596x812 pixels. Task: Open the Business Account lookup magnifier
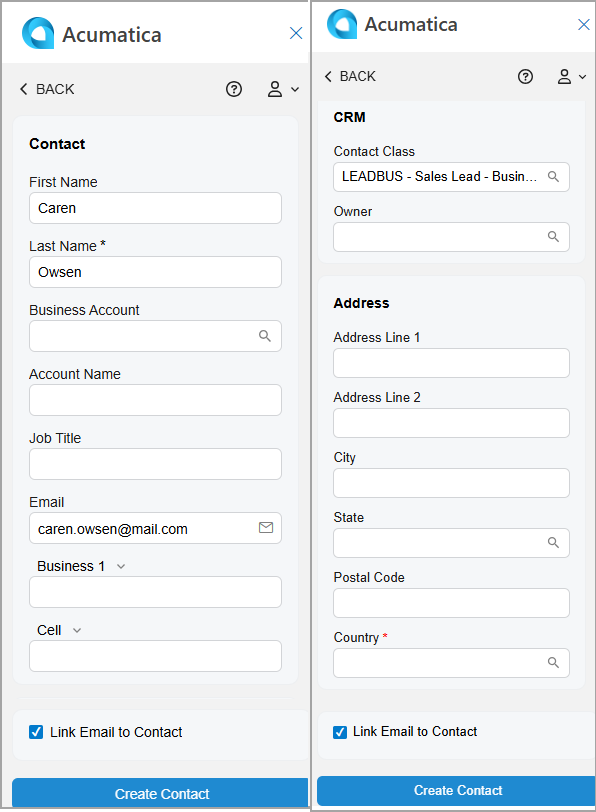265,336
